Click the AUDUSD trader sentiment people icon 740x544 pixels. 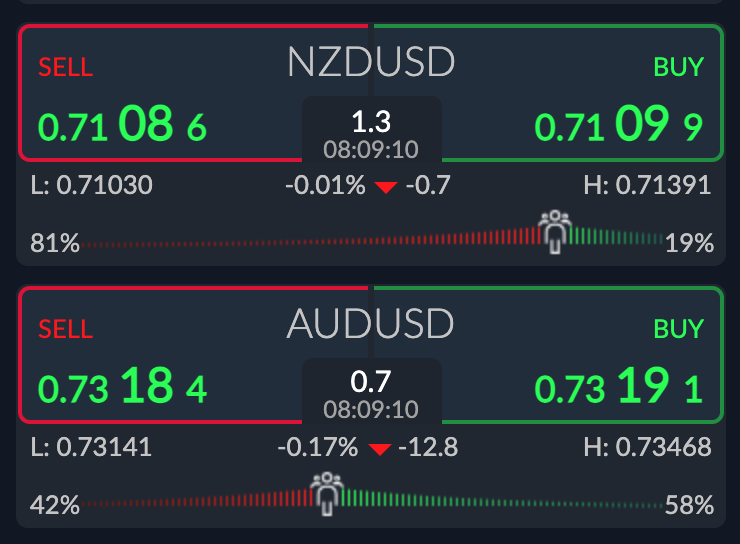(327, 494)
